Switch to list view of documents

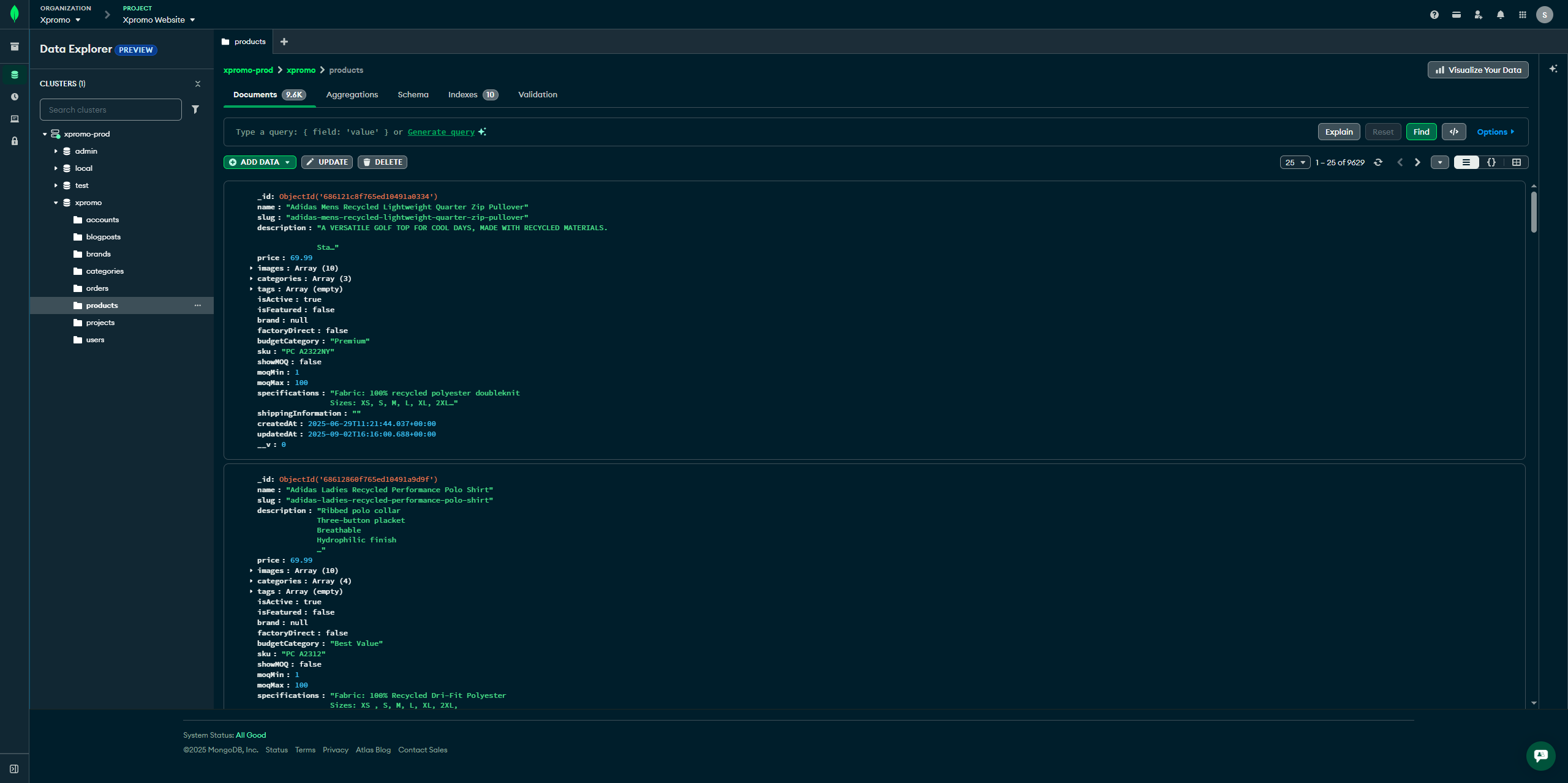point(1466,162)
